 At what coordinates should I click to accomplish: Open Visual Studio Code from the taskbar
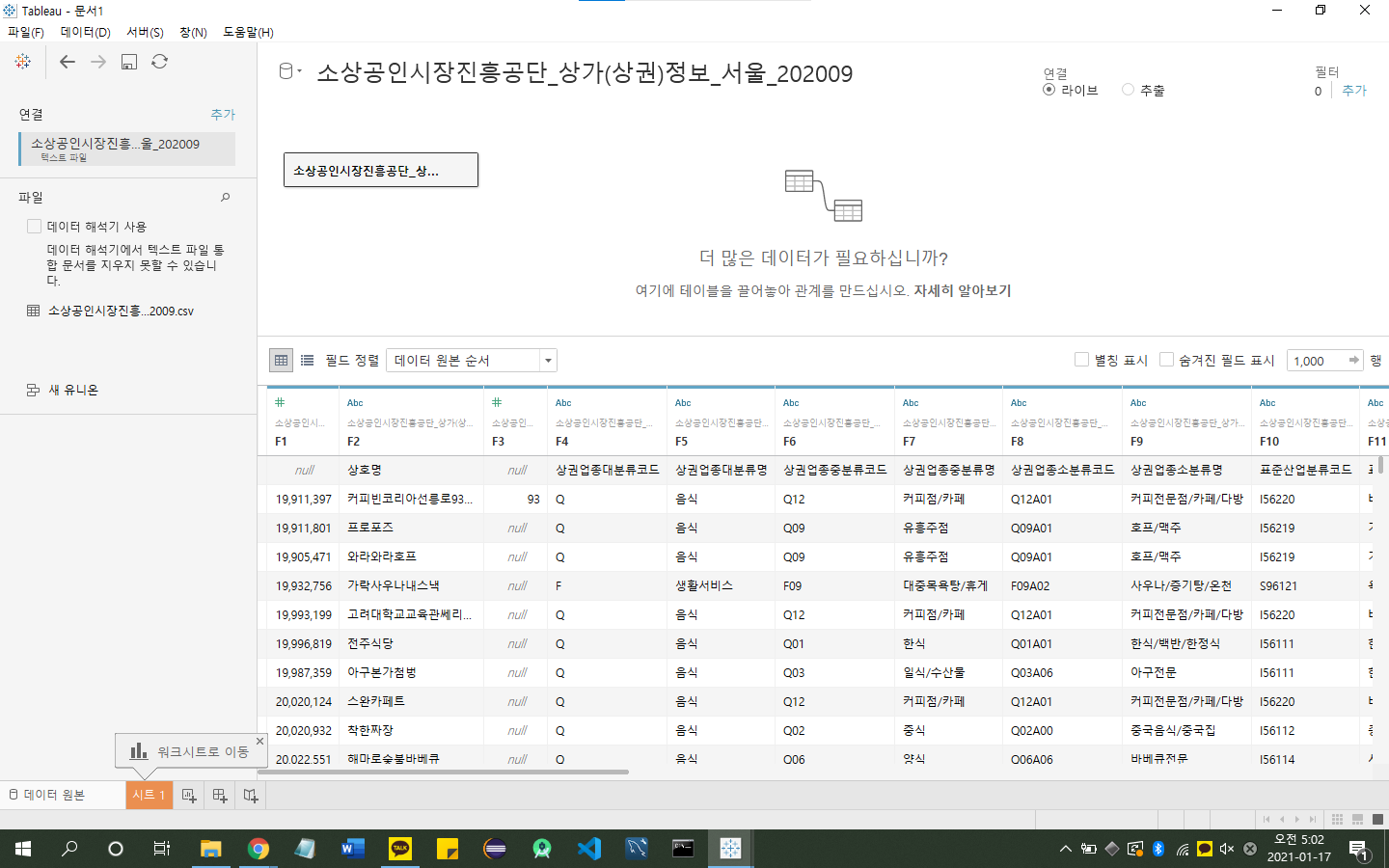[x=588, y=849]
